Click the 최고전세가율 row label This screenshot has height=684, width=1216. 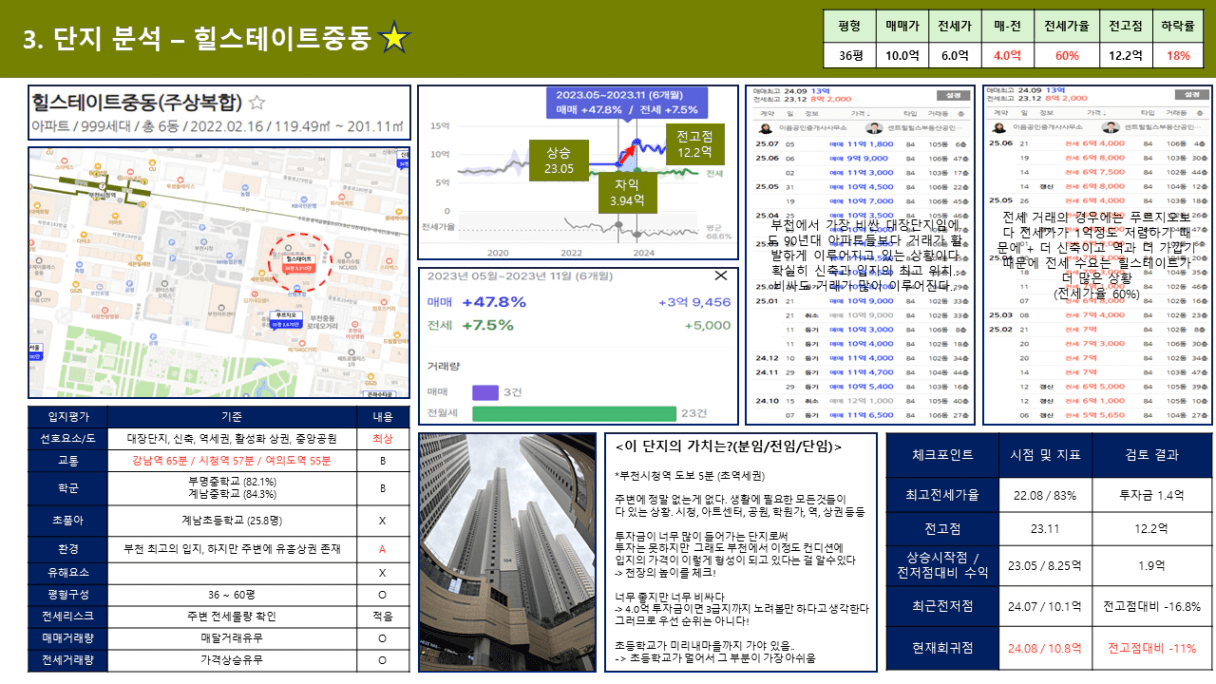click(943, 495)
